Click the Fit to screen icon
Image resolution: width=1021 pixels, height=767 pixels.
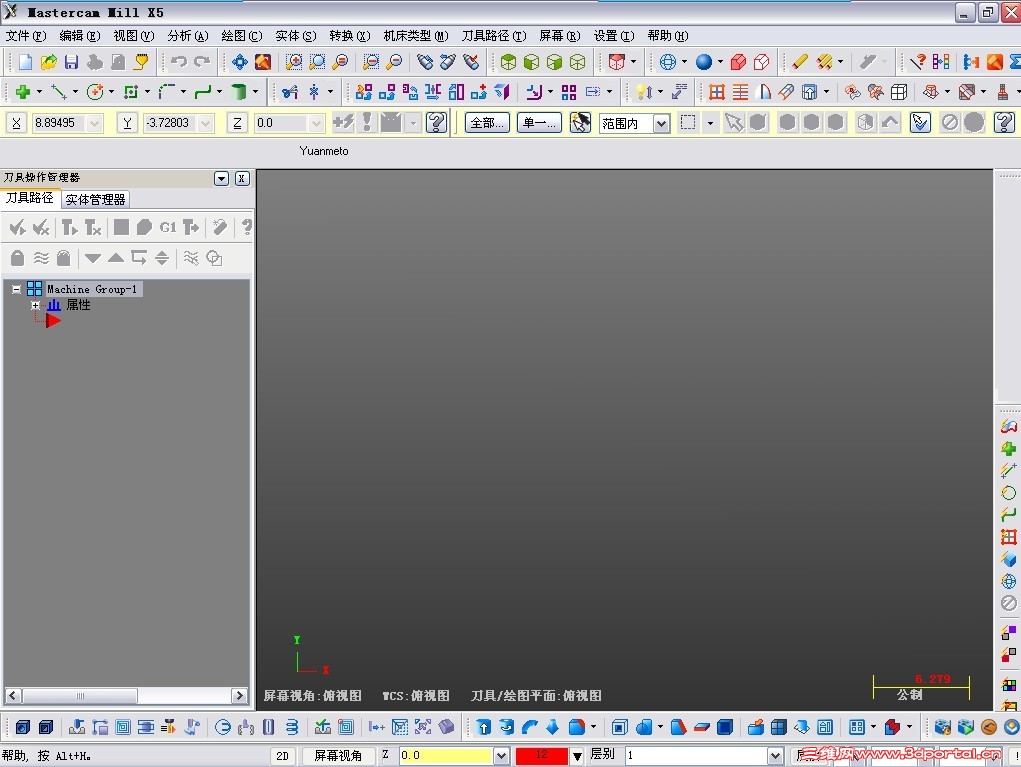click(240, 62)
